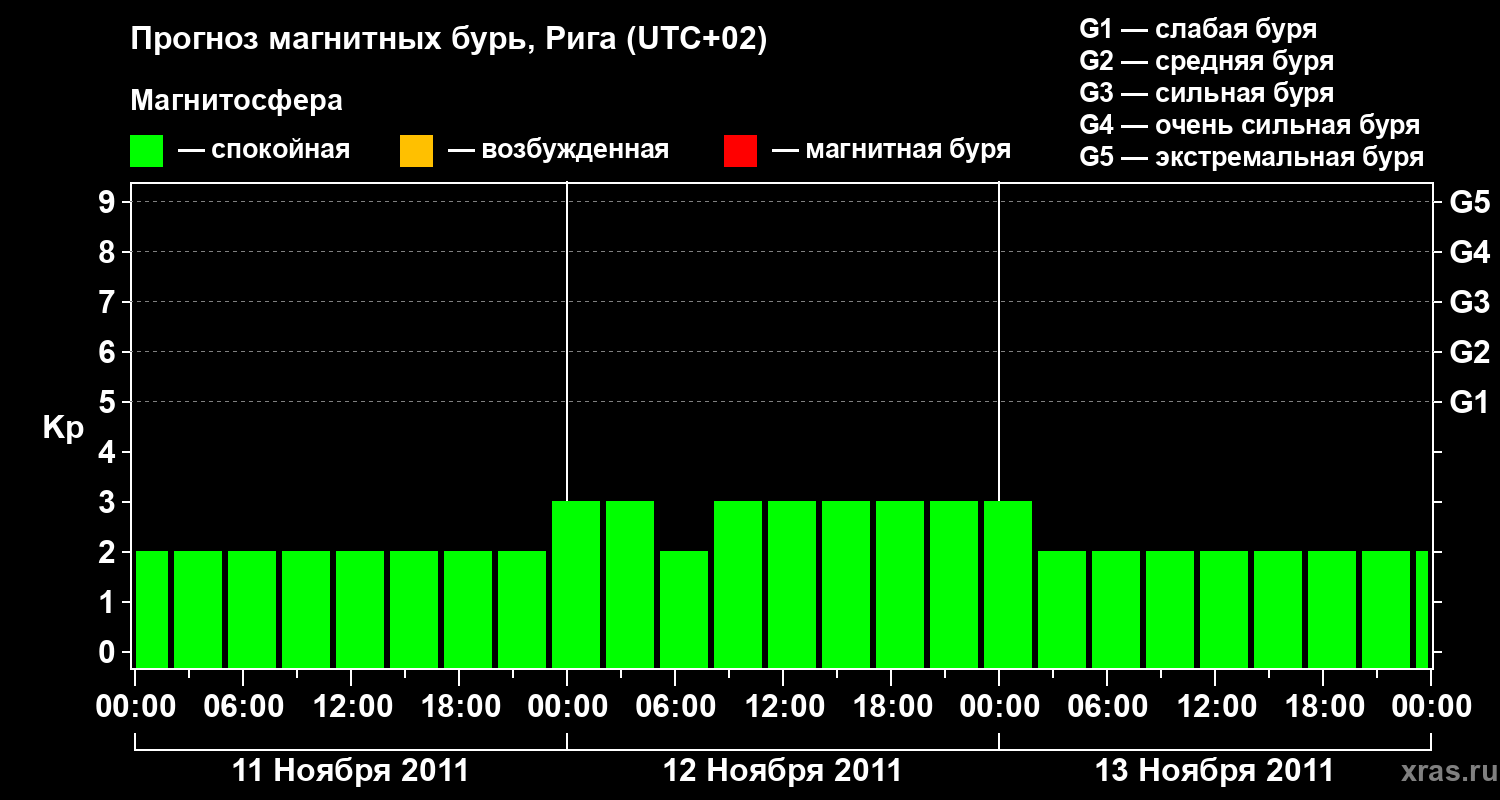Click the right-axis 'G2' tick label

(x=1470, y=353)
